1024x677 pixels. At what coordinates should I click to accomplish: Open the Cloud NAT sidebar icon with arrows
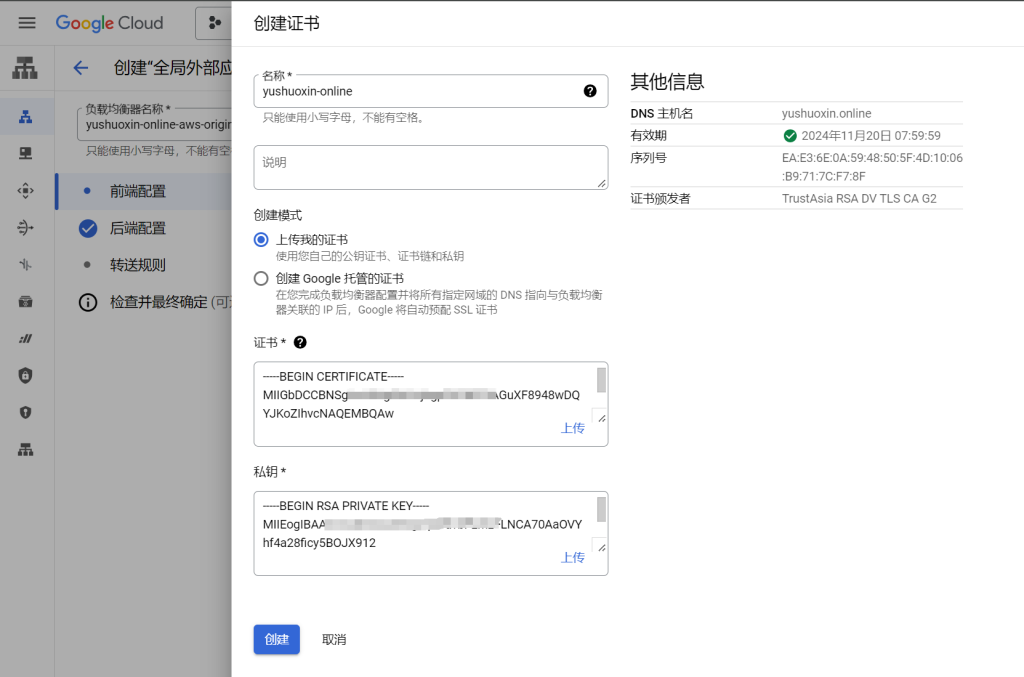tap(26, 228)
